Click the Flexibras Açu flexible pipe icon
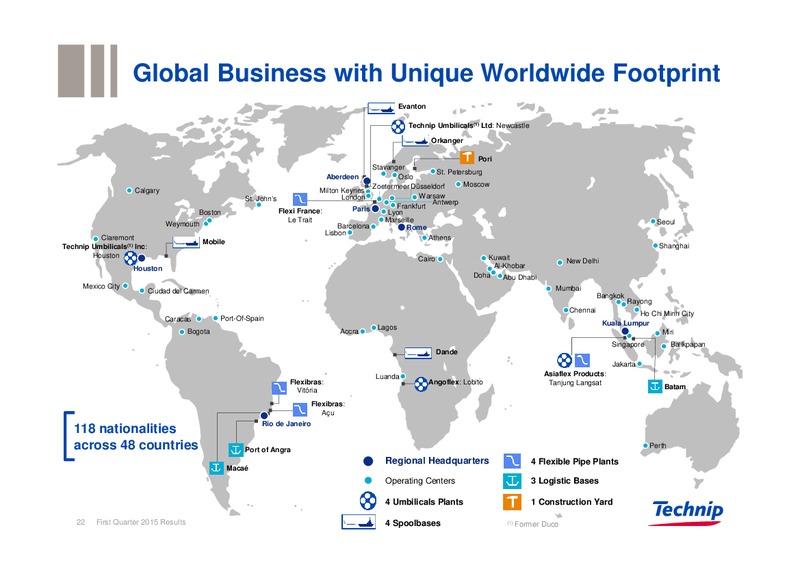 coord(299,409)
